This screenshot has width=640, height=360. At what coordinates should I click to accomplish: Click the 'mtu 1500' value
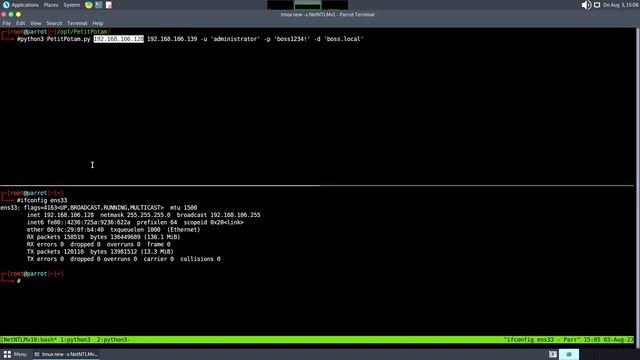pyautogui.click(x=184, y=208)
